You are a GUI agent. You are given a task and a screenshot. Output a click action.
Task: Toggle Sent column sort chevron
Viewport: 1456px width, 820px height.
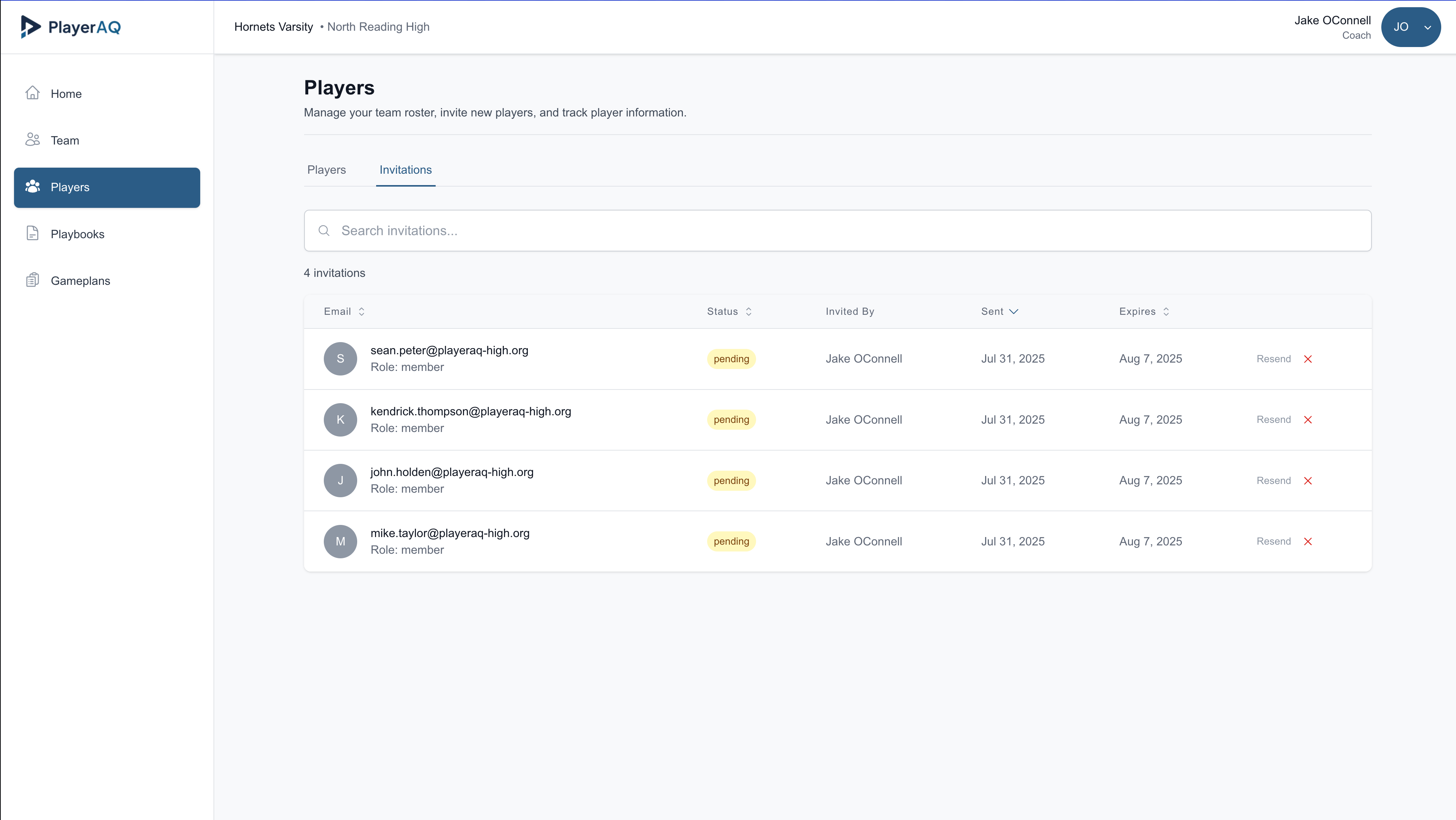coord(1014,312)
